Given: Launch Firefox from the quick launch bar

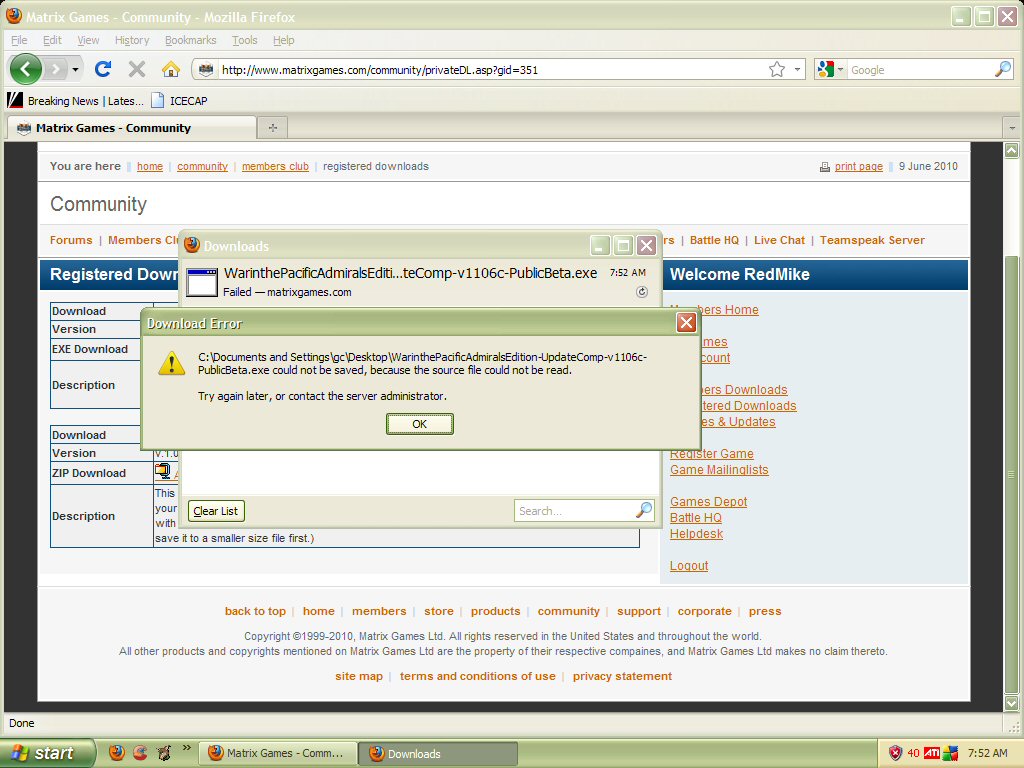Looking at the screenshot, I should tap(116, 753).
